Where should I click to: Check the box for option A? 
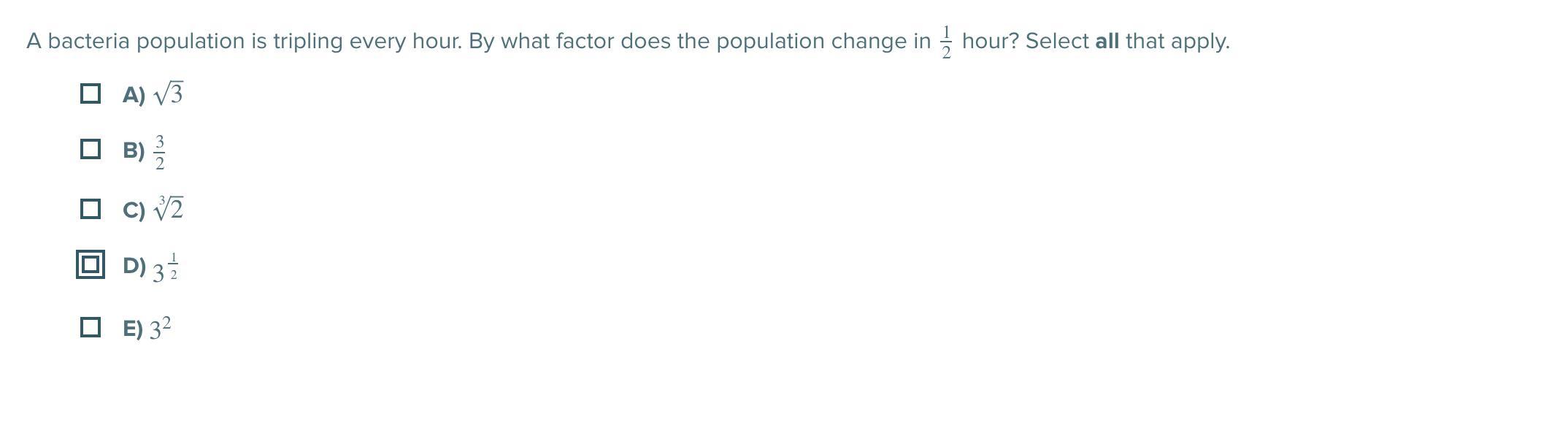(x=90, y=93)
